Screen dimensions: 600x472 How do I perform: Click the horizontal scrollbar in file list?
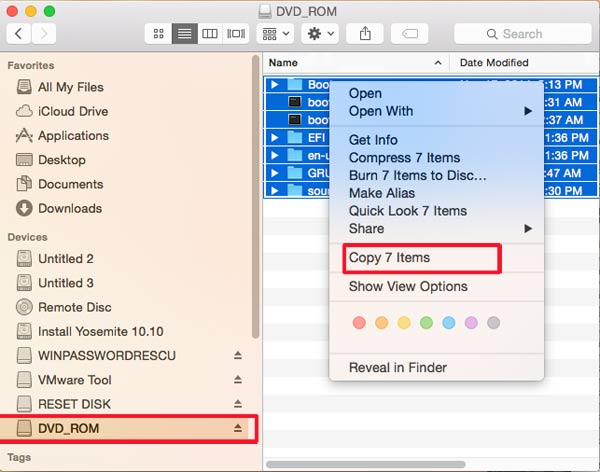tap(365, 464)
